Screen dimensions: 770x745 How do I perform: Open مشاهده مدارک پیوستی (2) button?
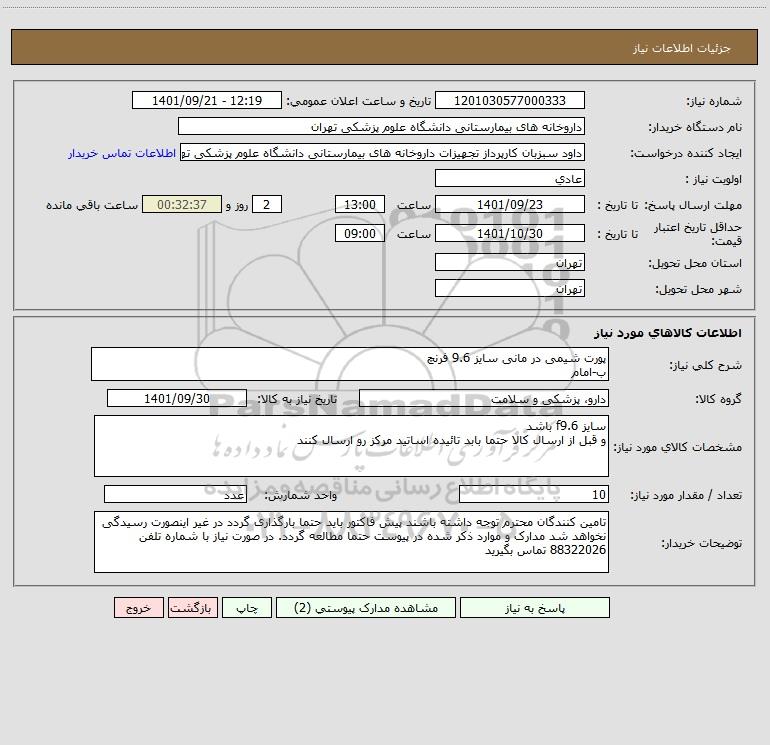(x=366, y=607)
